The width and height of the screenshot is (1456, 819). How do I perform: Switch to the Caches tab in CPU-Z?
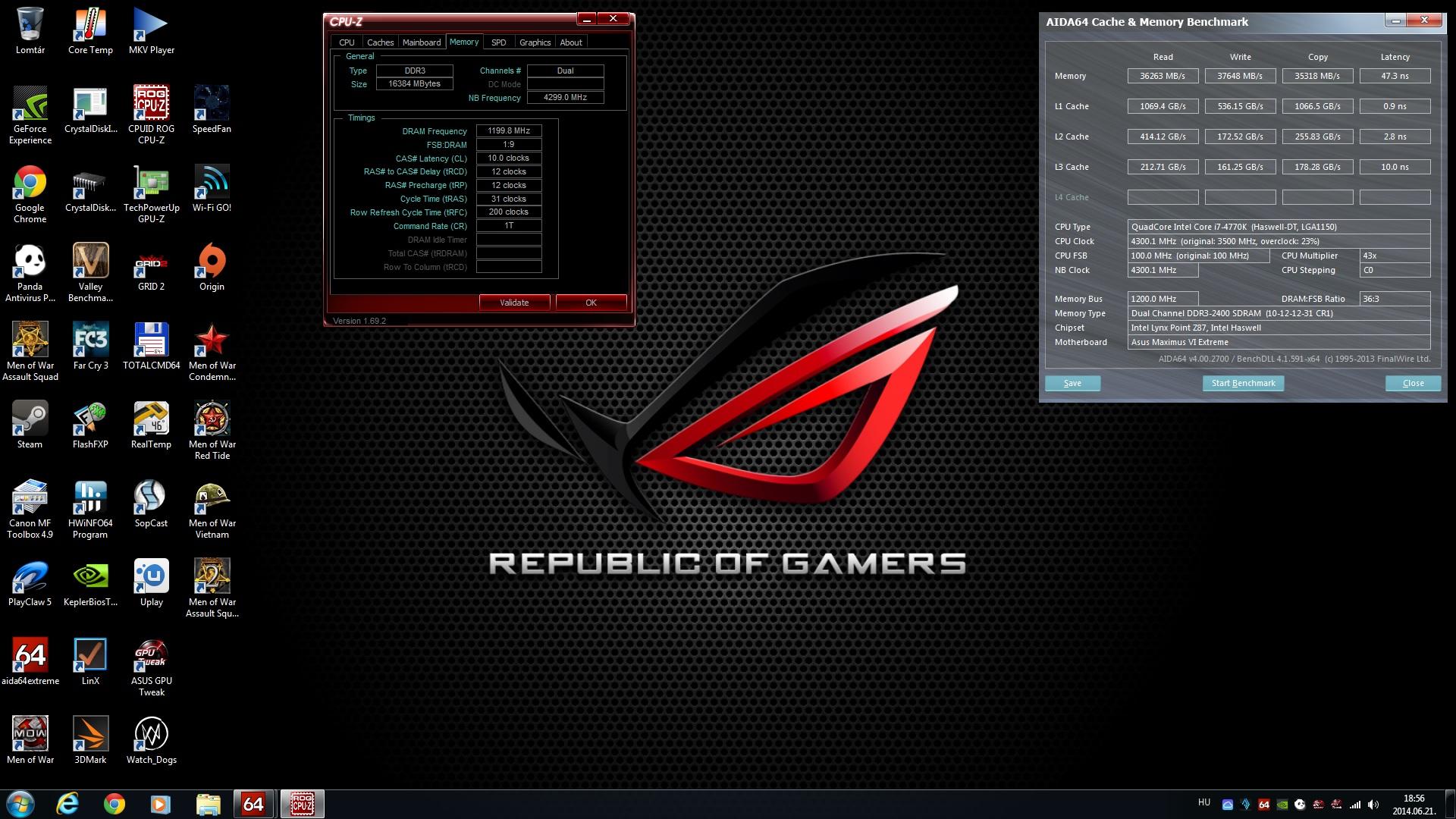point(380,42)
